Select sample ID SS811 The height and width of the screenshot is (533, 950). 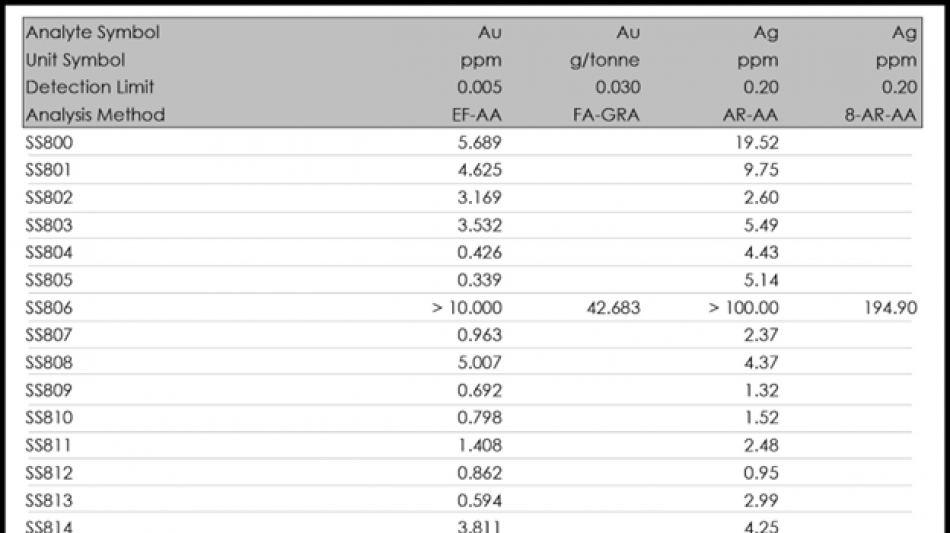(x=49, y=445)
